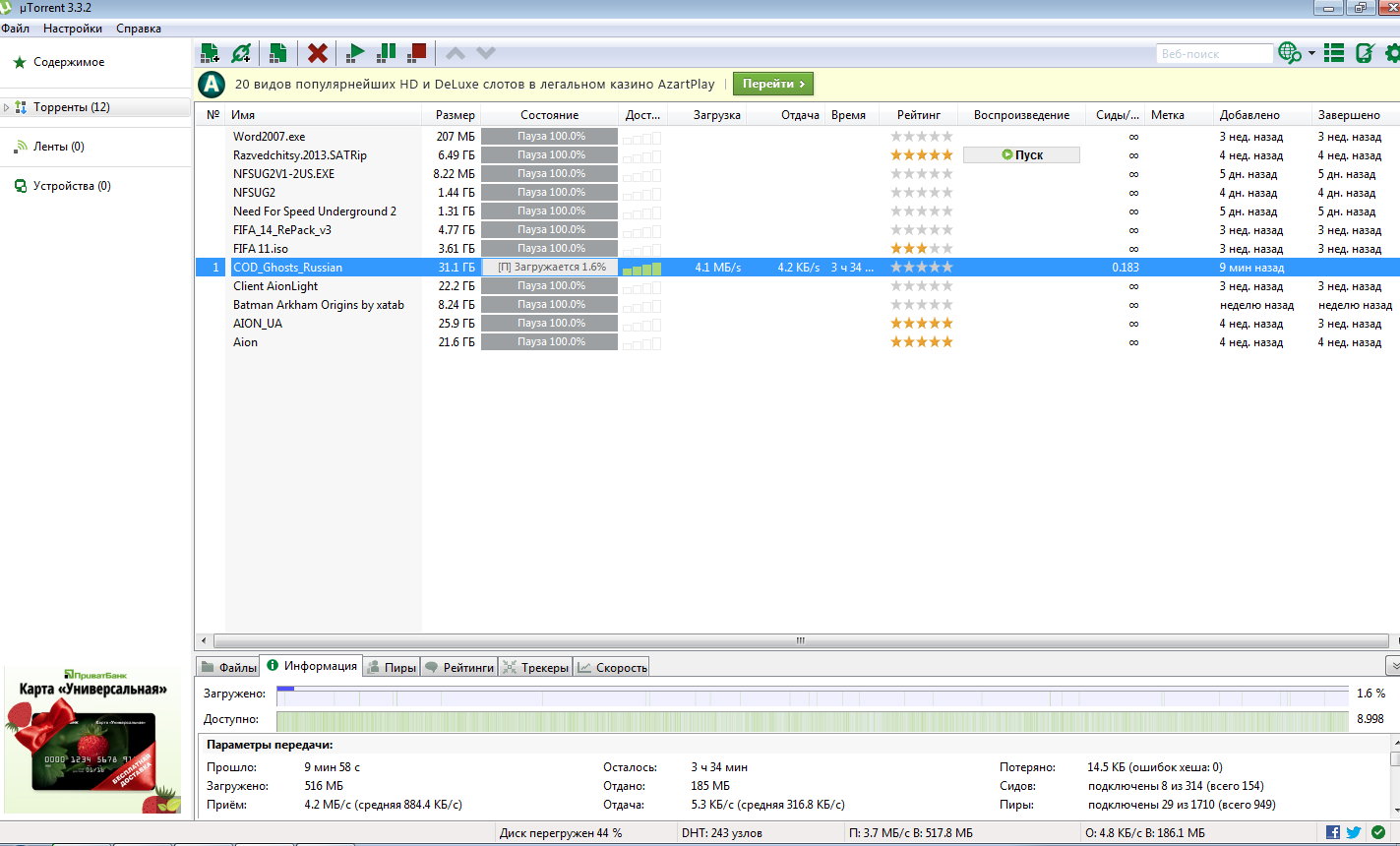Switch to the Пиры tab
The height and width of the screenshot is (846, 1400).
(x=391, y=667)
